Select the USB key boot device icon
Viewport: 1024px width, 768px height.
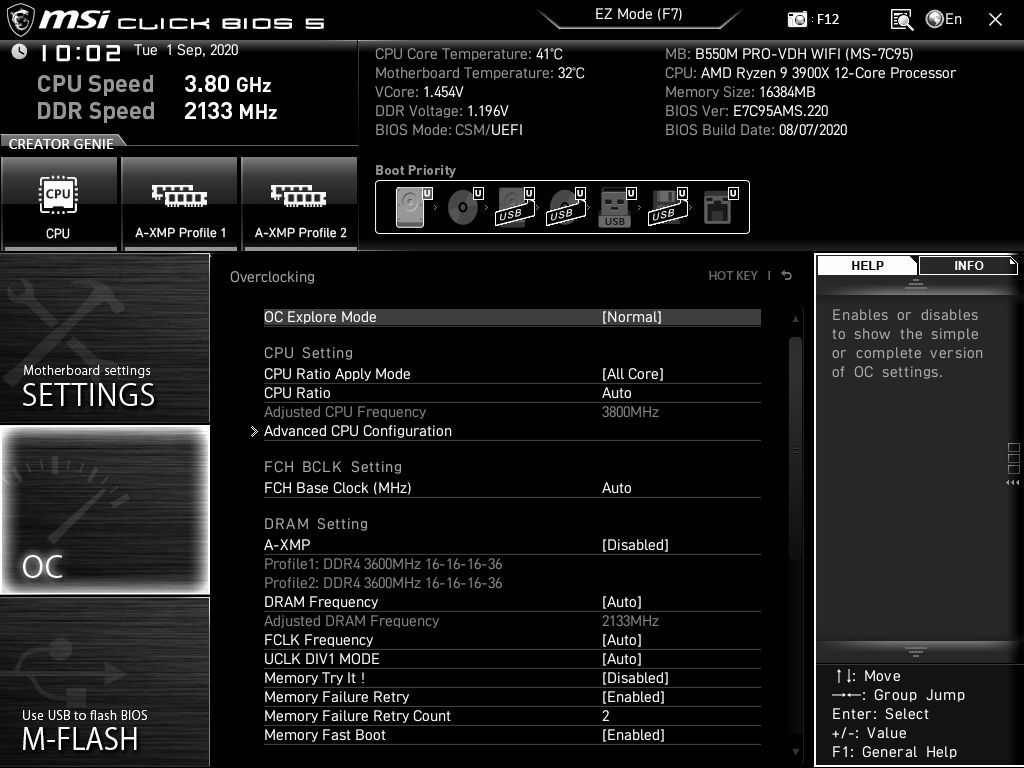[x=616, y=207]
